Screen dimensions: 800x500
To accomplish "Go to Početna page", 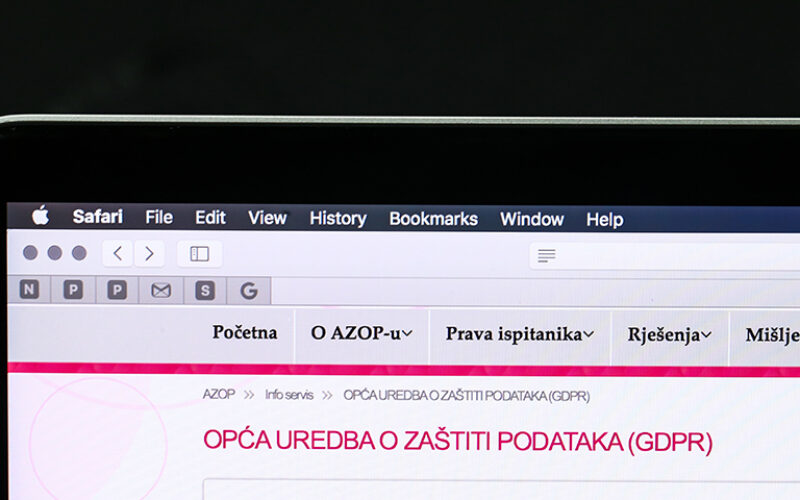I will pyautogui.click(x=244, y=333).
